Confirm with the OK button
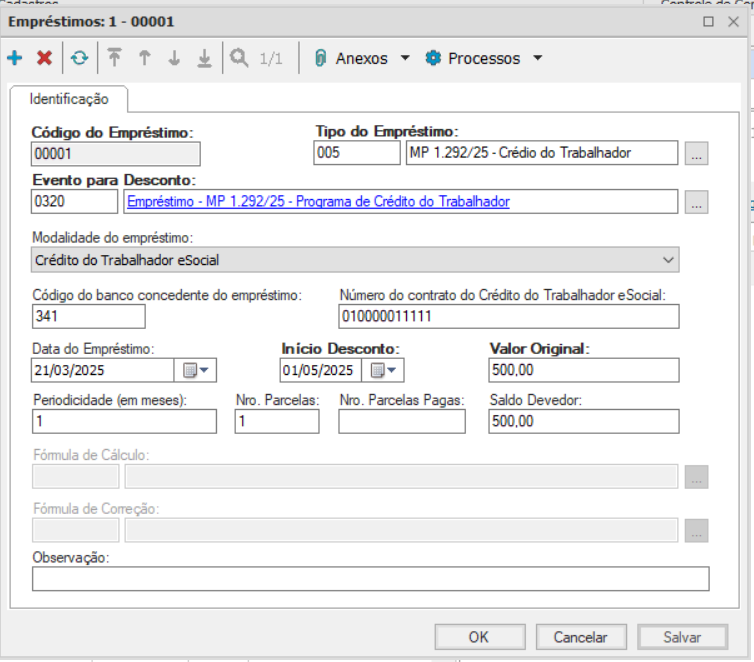This screenshot has height=662, width=754. (x=480, y=637)
